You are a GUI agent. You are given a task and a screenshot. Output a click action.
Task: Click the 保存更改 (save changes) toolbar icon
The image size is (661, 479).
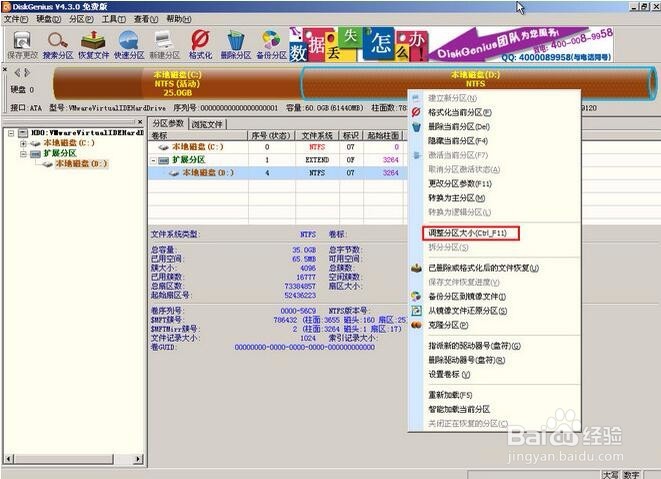[x=22, y=44]
